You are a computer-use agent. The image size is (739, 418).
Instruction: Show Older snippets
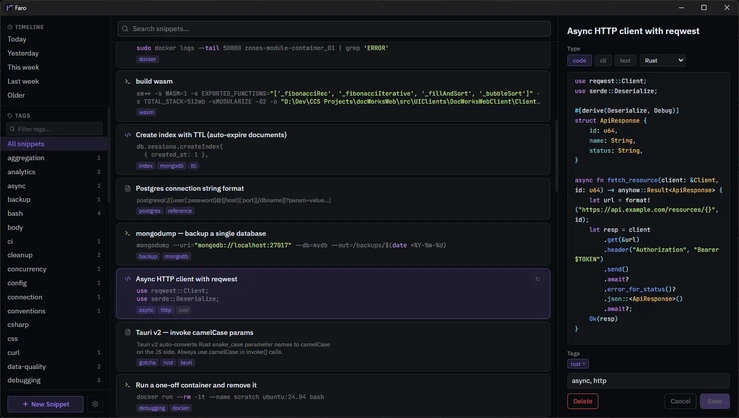[16, 95]
